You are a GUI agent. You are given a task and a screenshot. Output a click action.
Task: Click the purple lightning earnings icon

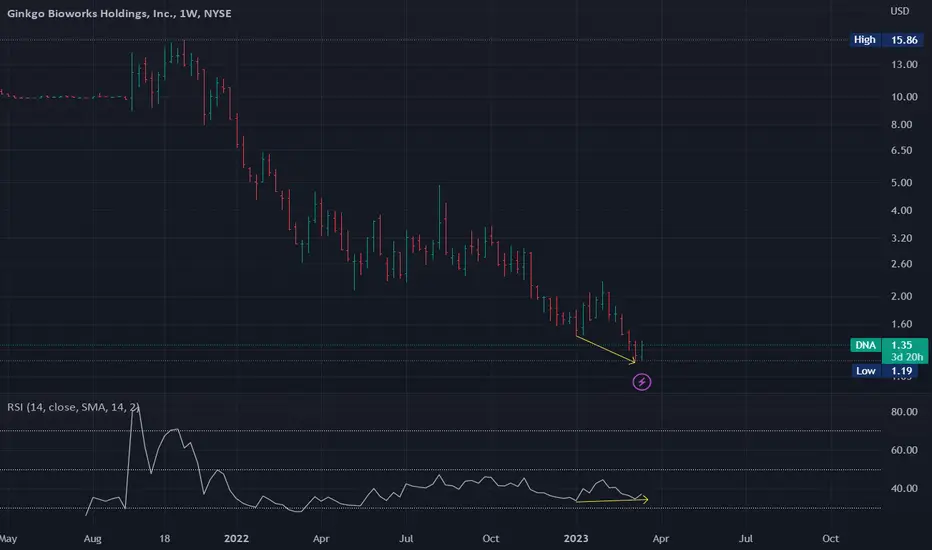coord(641,382)
